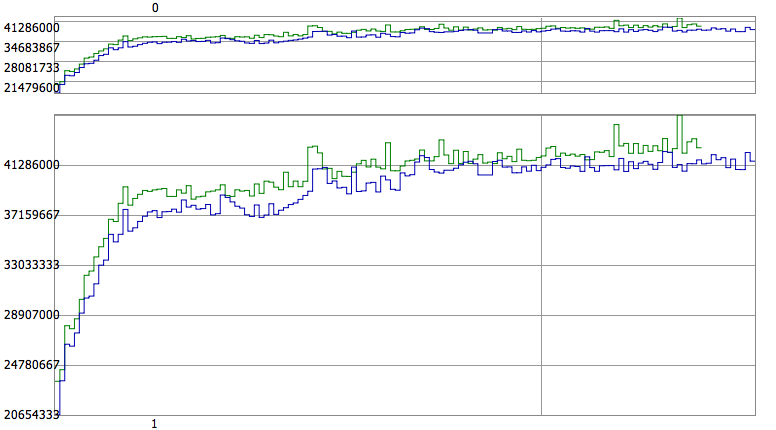Select the 34683867 axis label
Viewport: 776px width, 430px height.
(x=31, y=47)
